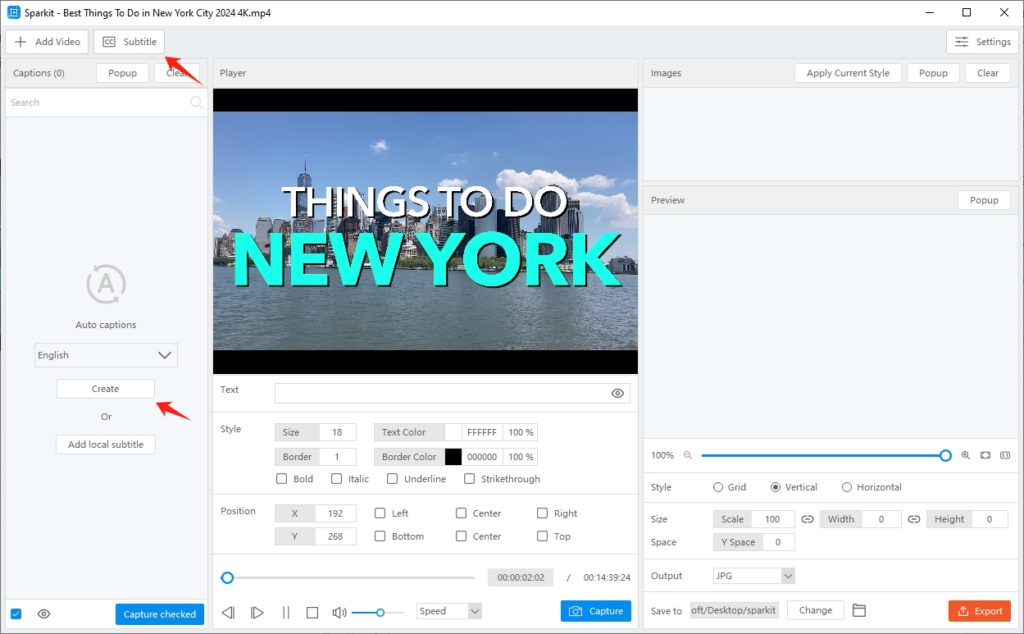The image size is (1024, 634).
Task: Click inside the Text input field
Action: 440,392
